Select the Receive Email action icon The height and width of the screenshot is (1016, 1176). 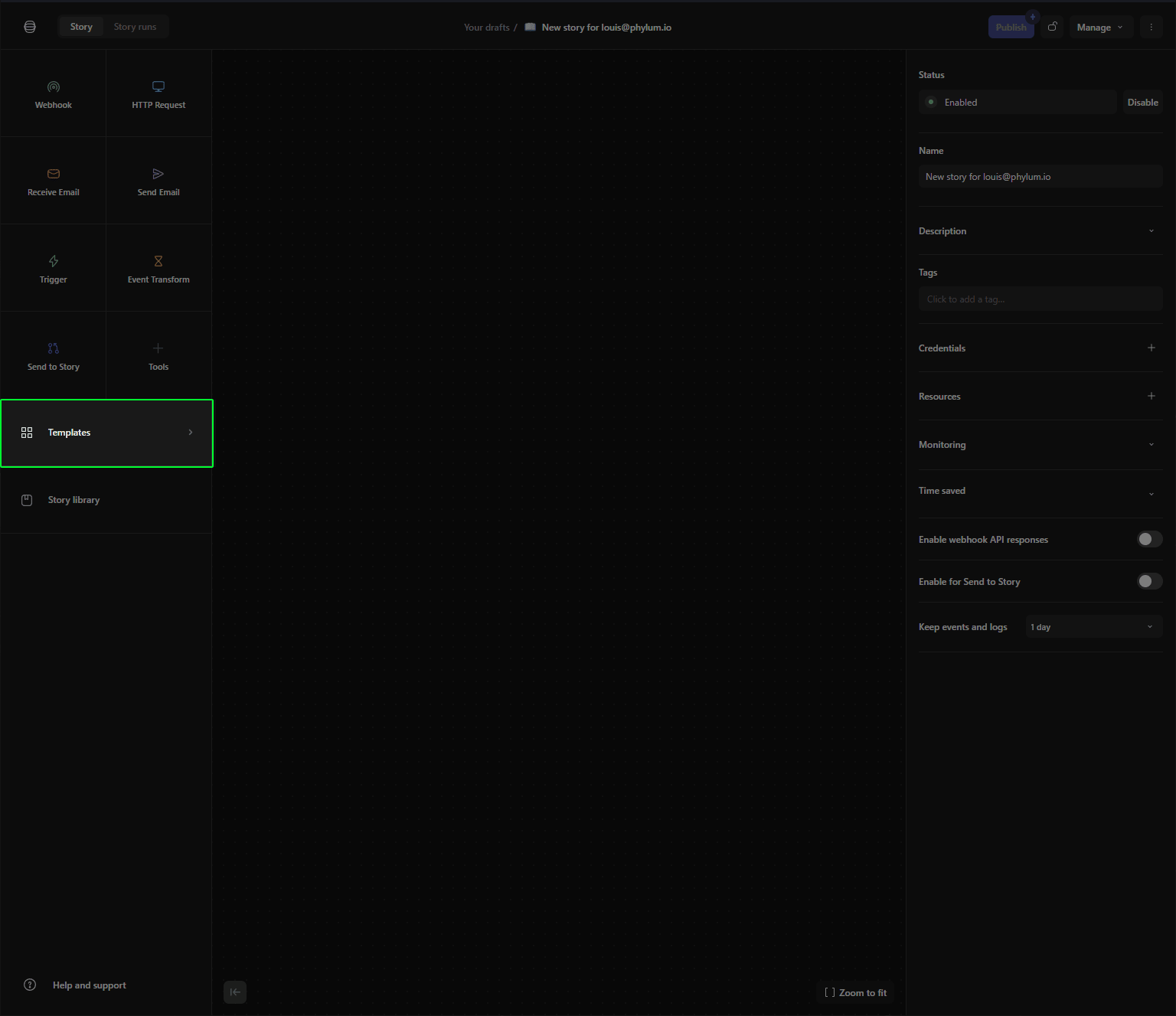click(54, 175)
